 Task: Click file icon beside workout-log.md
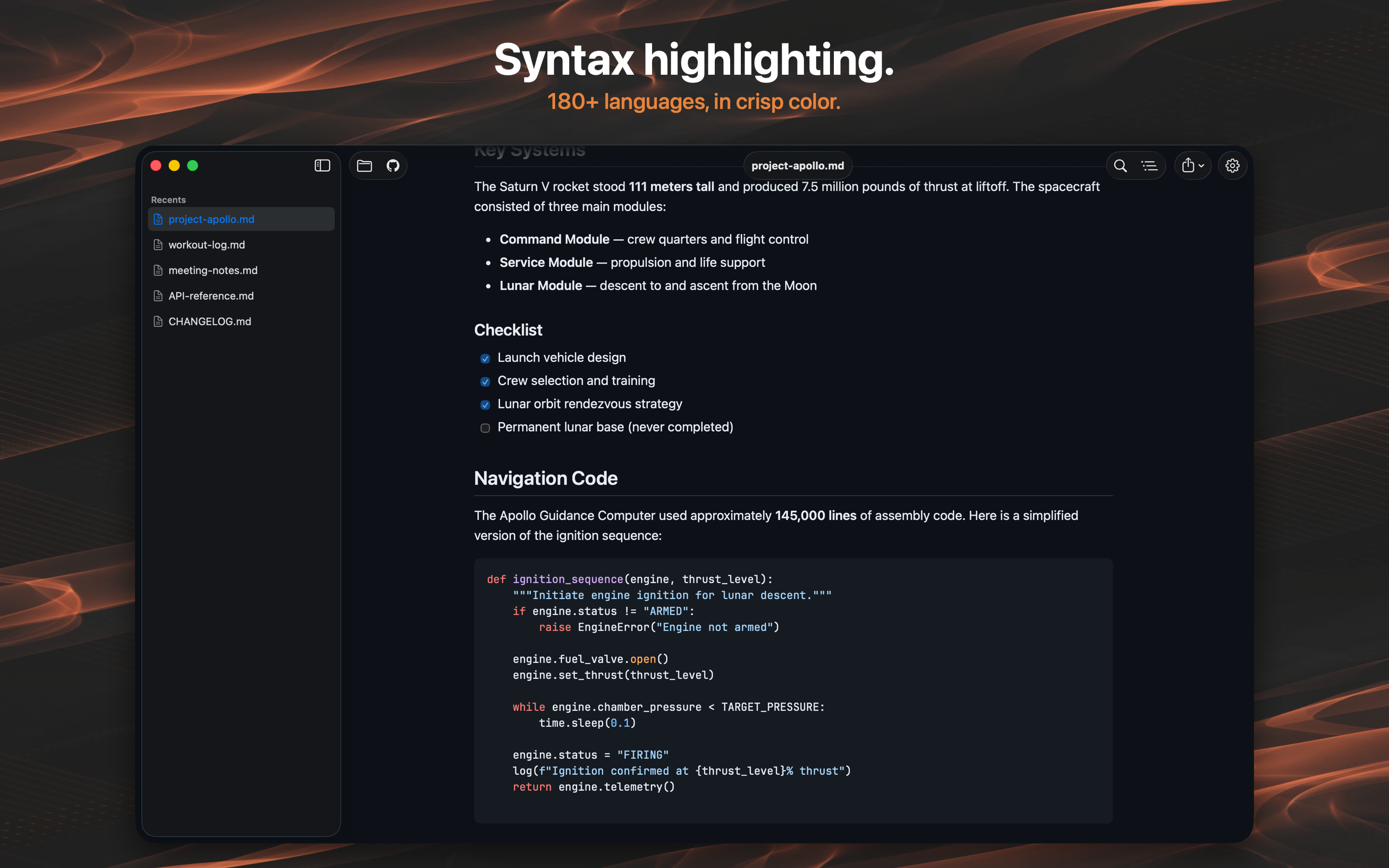[x=158, y=245]
